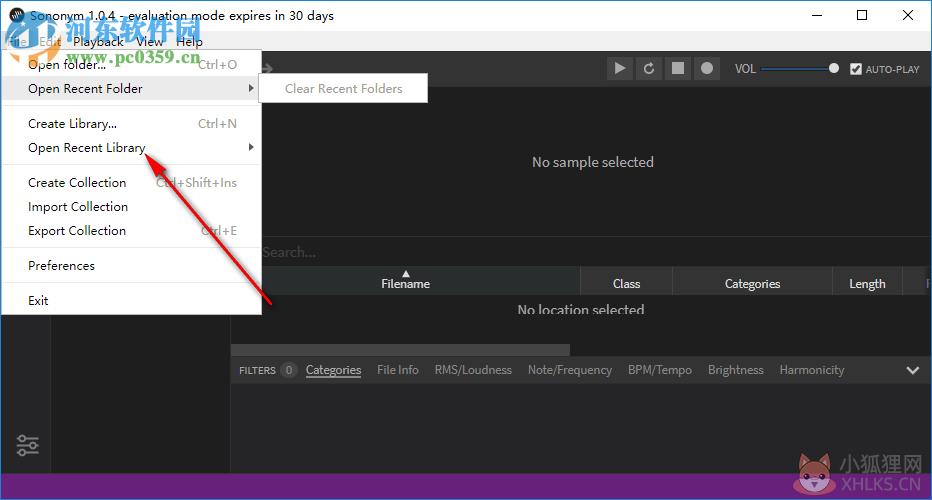Choose Import Collection from the menu
Viewport: 932px width, 500px height.
pyautogui.click(x=131, y=206)
